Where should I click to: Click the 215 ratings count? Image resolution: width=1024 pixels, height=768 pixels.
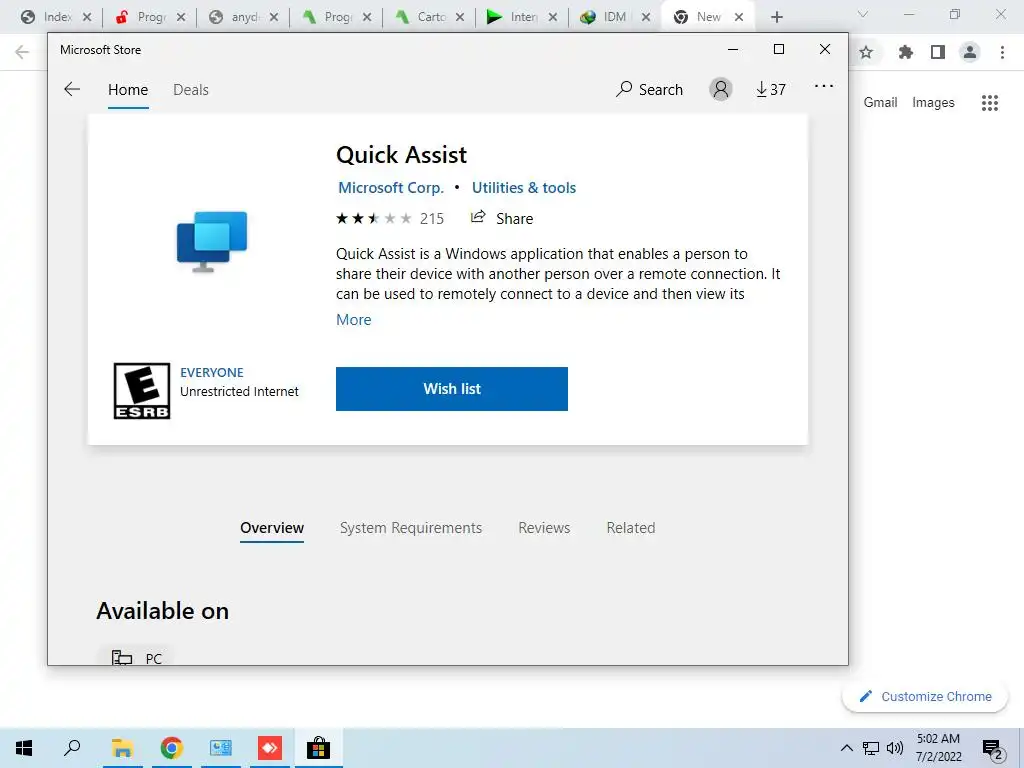click(x=432, y=219)
